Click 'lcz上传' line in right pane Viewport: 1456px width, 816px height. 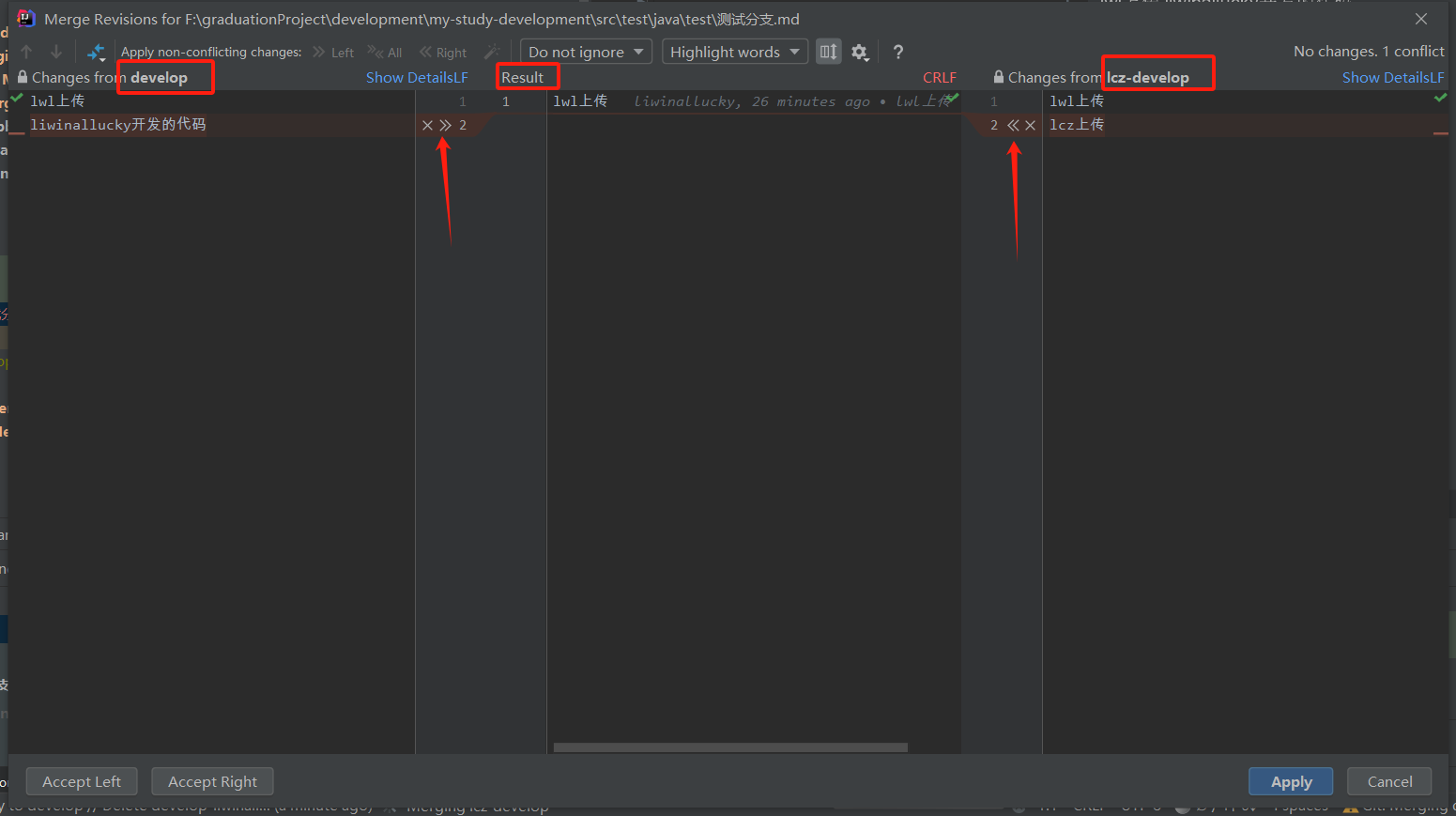point(1077,125)
